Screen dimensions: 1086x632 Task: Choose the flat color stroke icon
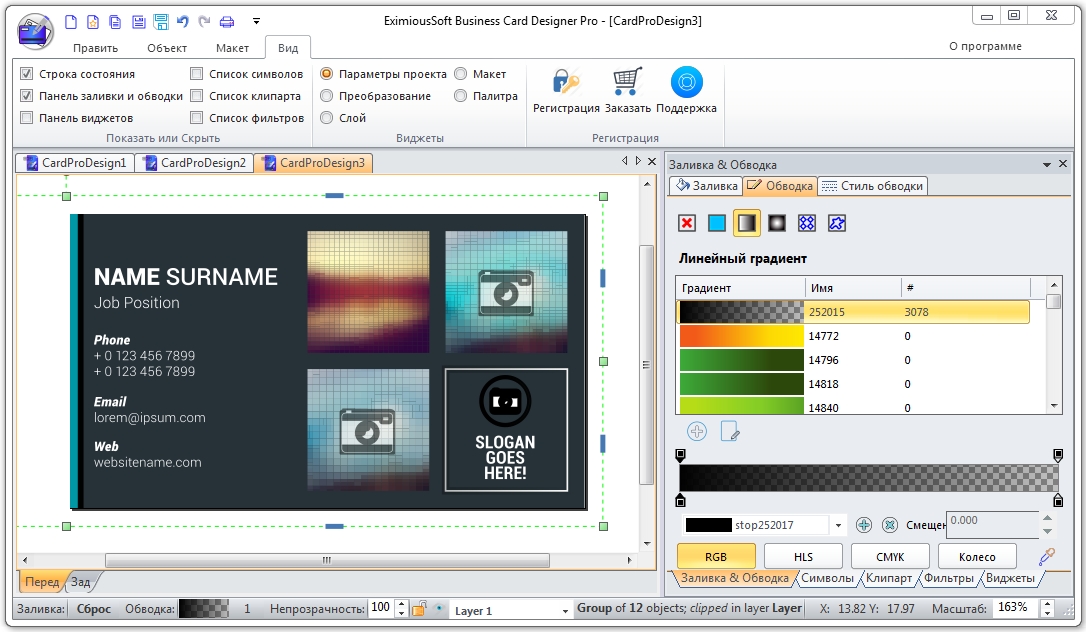pos(717,223)
